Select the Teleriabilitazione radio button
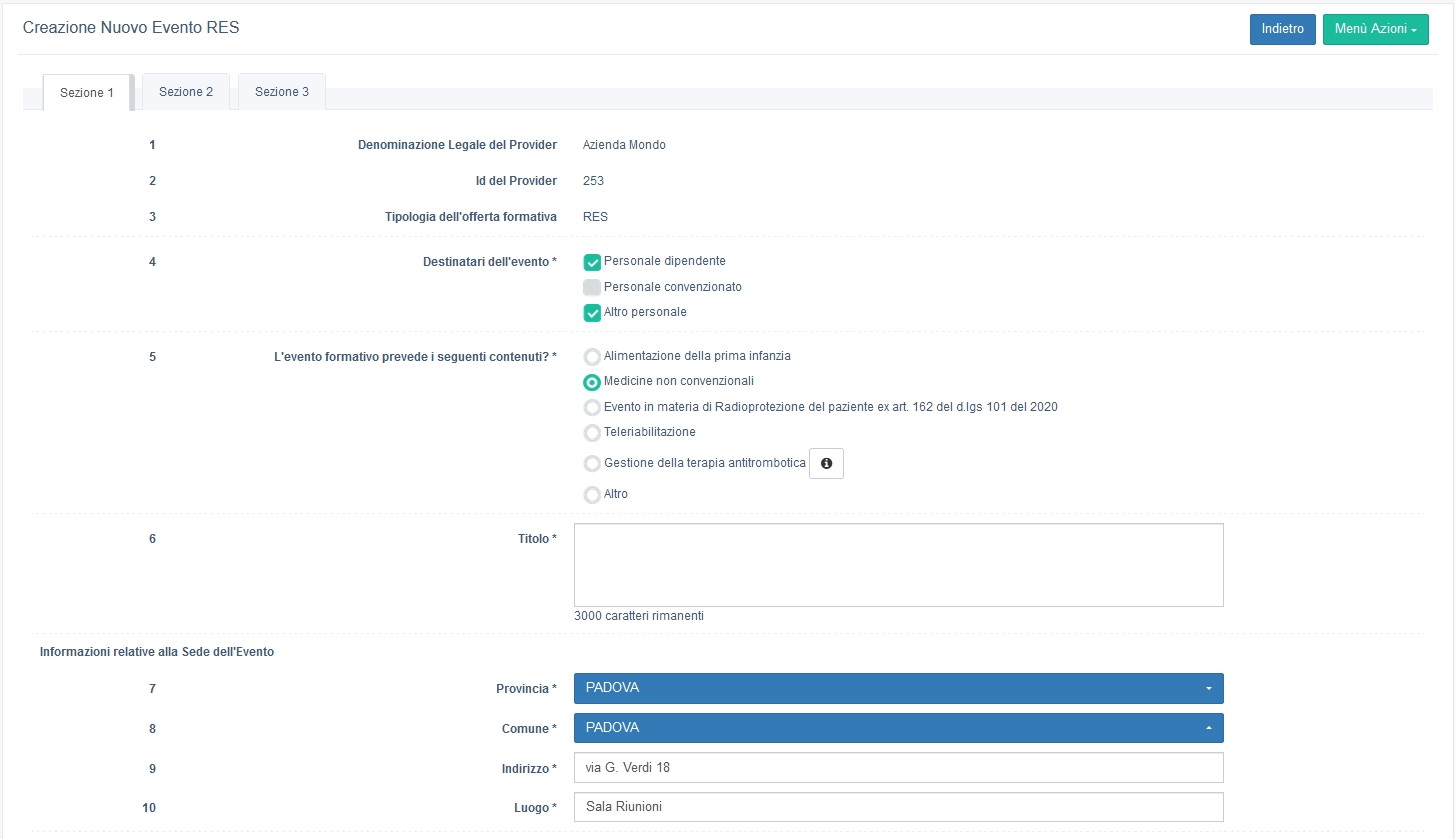Image resolution: width=1455 pixels, height=839 pixels. [x=592, y=433]
